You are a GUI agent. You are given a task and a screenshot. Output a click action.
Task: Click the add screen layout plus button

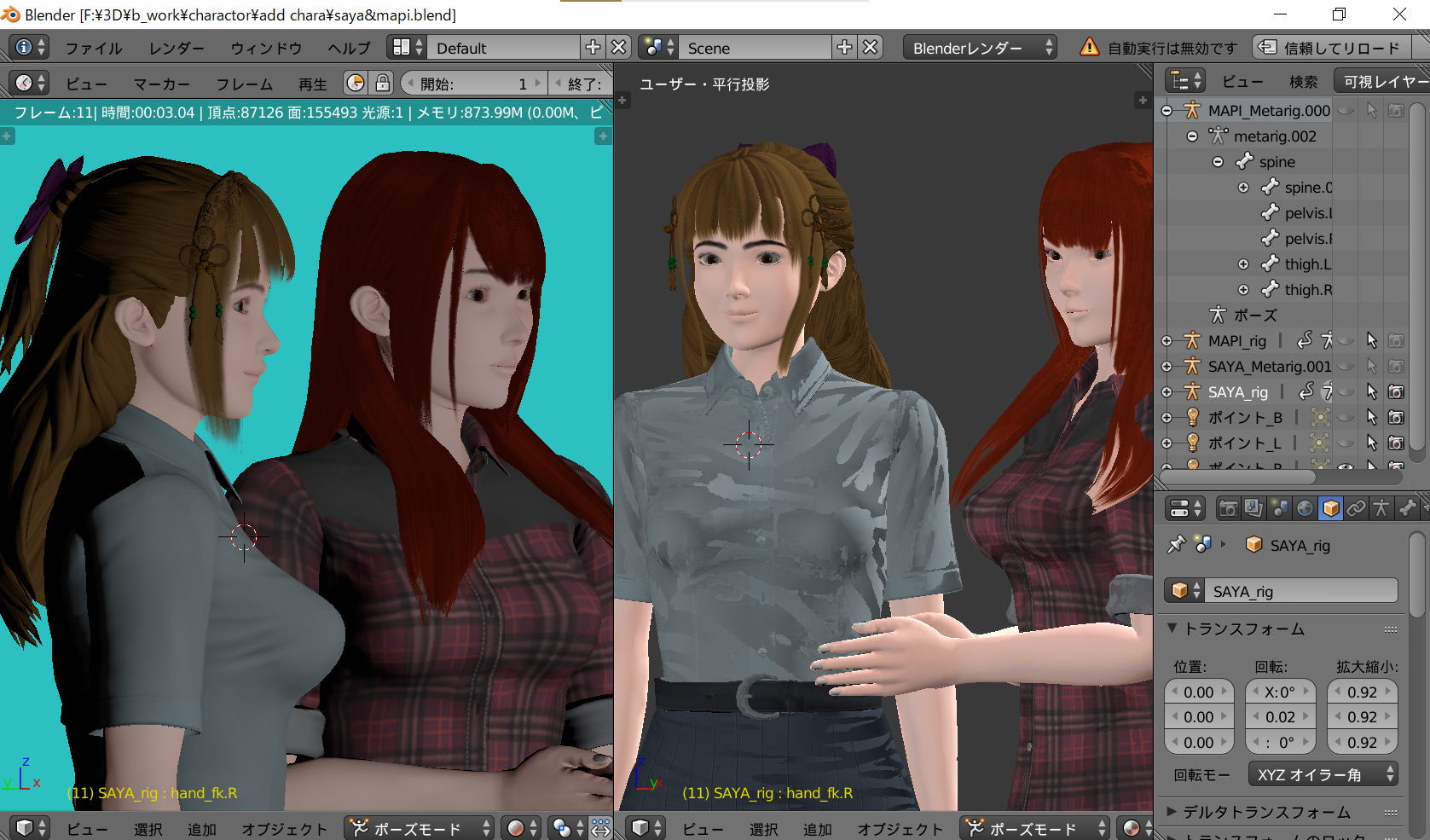pyautogui.click(x=593, y=48)
